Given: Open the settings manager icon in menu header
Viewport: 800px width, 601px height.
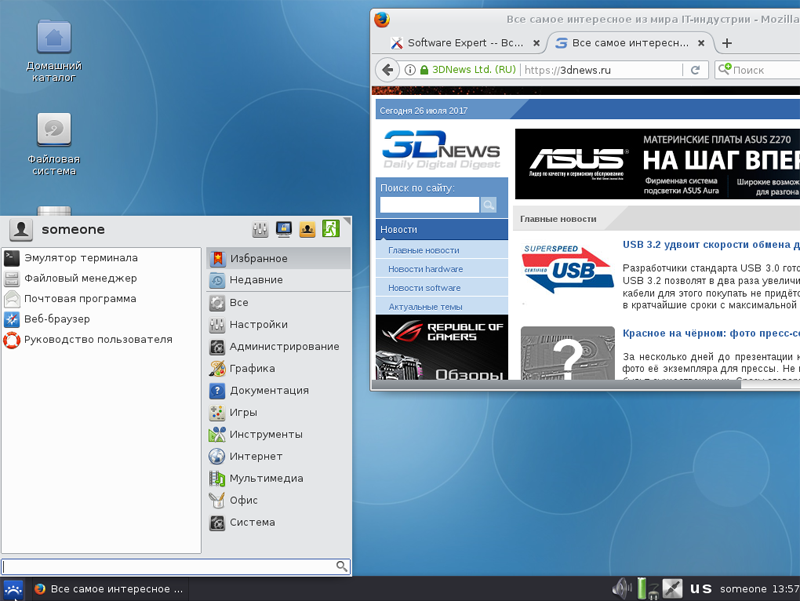Looking at the screenshot, I should [260, 230].
